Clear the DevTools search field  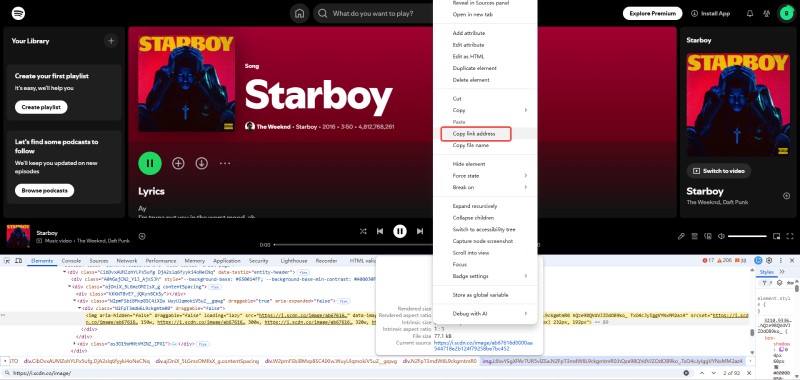pyautogui.click(x=686, y=373)
